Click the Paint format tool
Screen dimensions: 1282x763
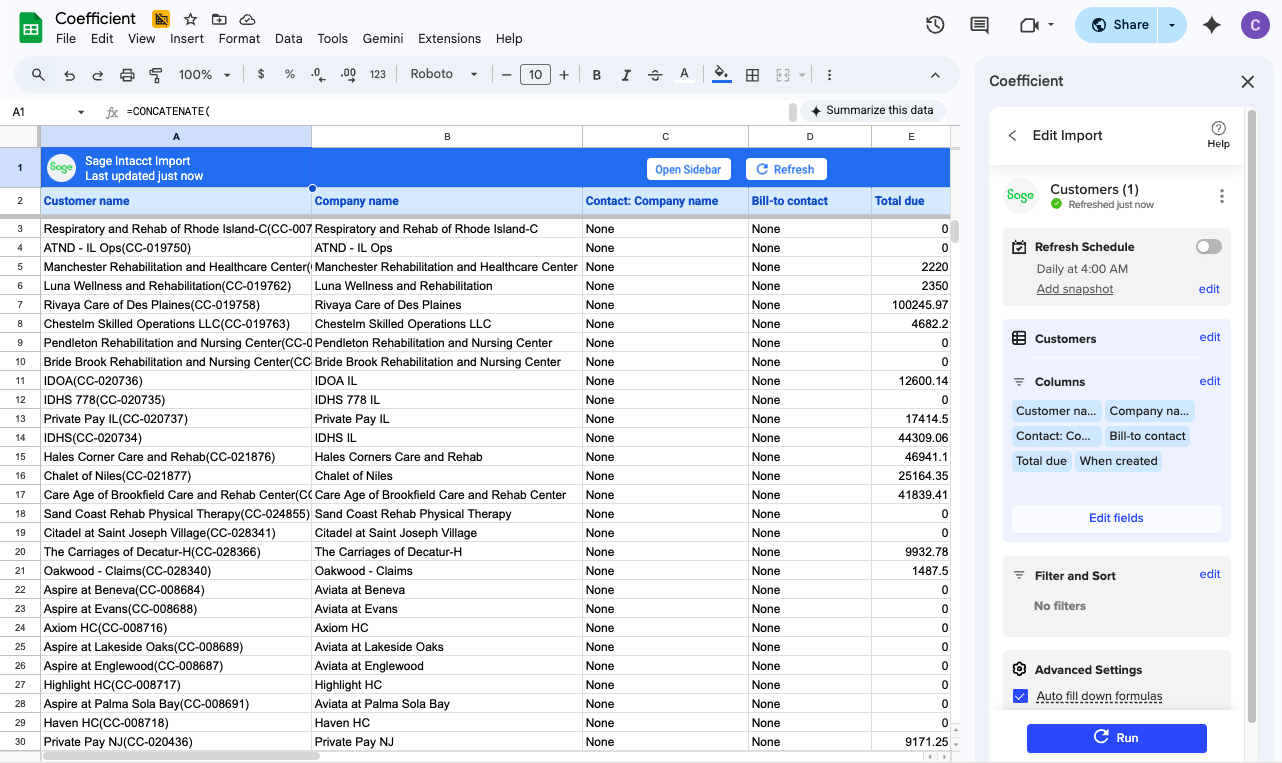[155, 74]
